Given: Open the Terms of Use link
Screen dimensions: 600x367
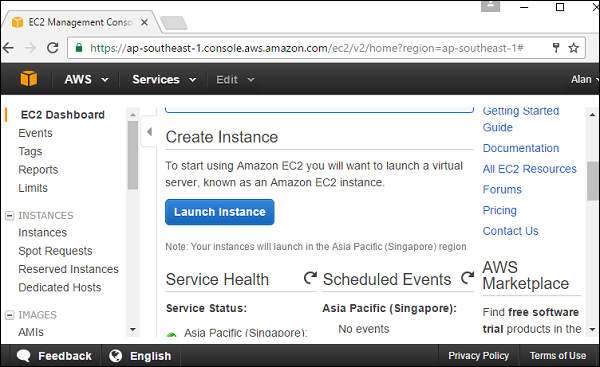Looking at the screenshot, I should pyautogui.click(x=558, y=356).
